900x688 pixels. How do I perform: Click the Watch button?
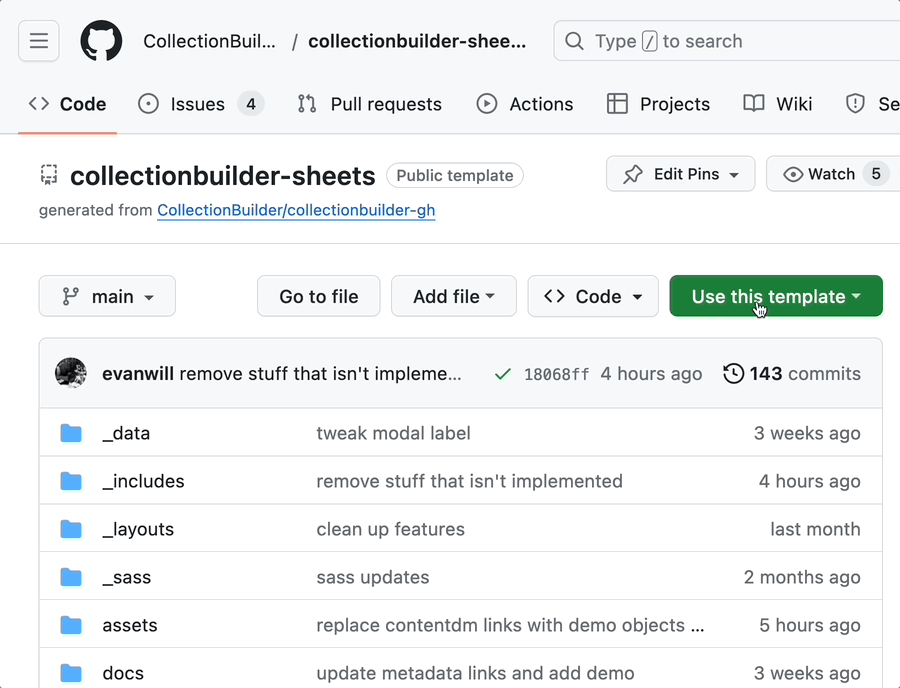point(832,174)
